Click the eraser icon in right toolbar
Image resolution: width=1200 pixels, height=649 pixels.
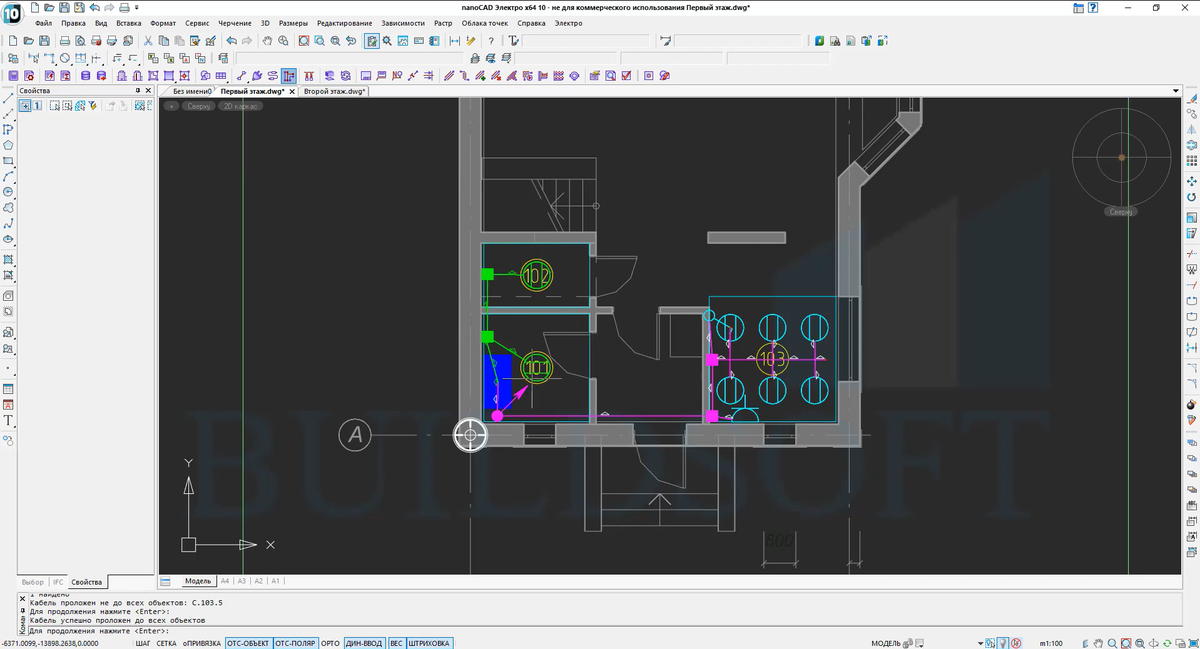[1191, 99]
